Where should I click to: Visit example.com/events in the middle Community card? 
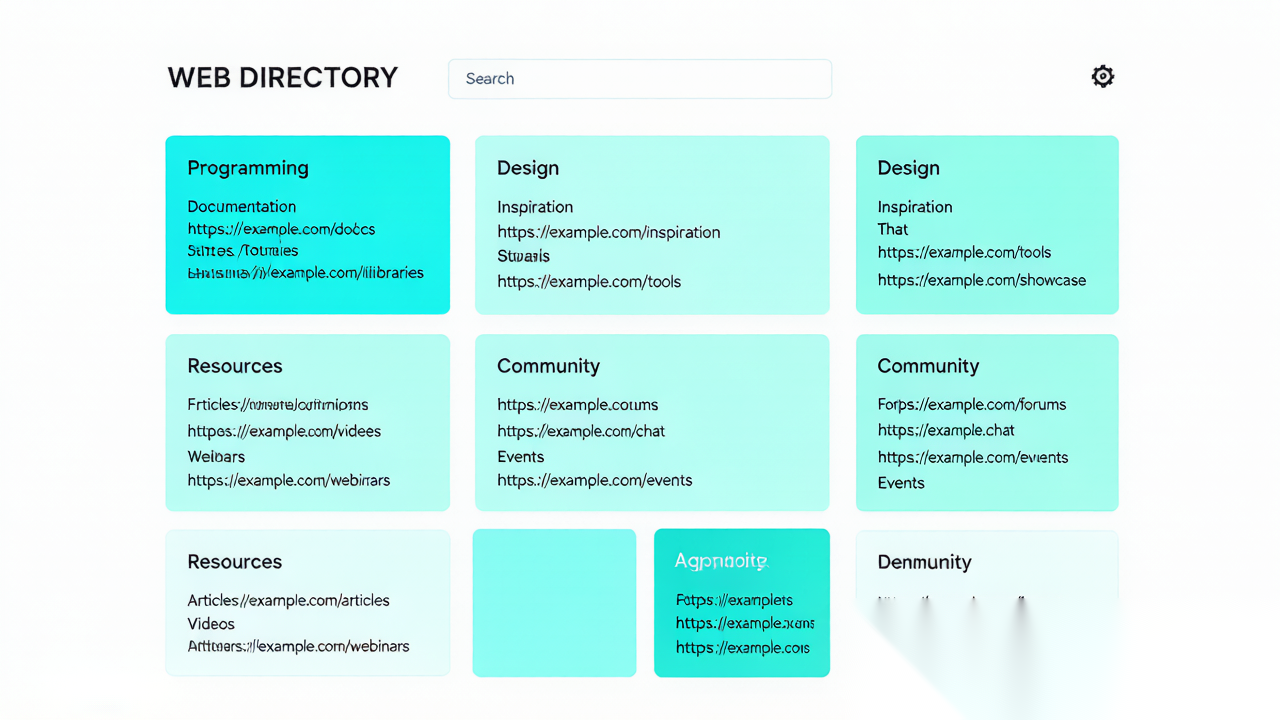coord(594,480)
